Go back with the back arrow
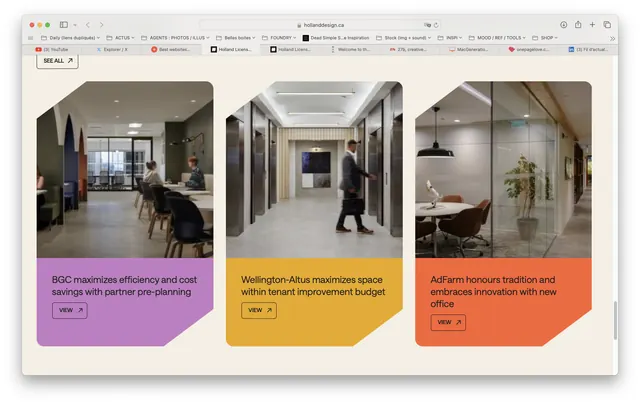The width and height of the screenshot is (640, 404). 88,25
